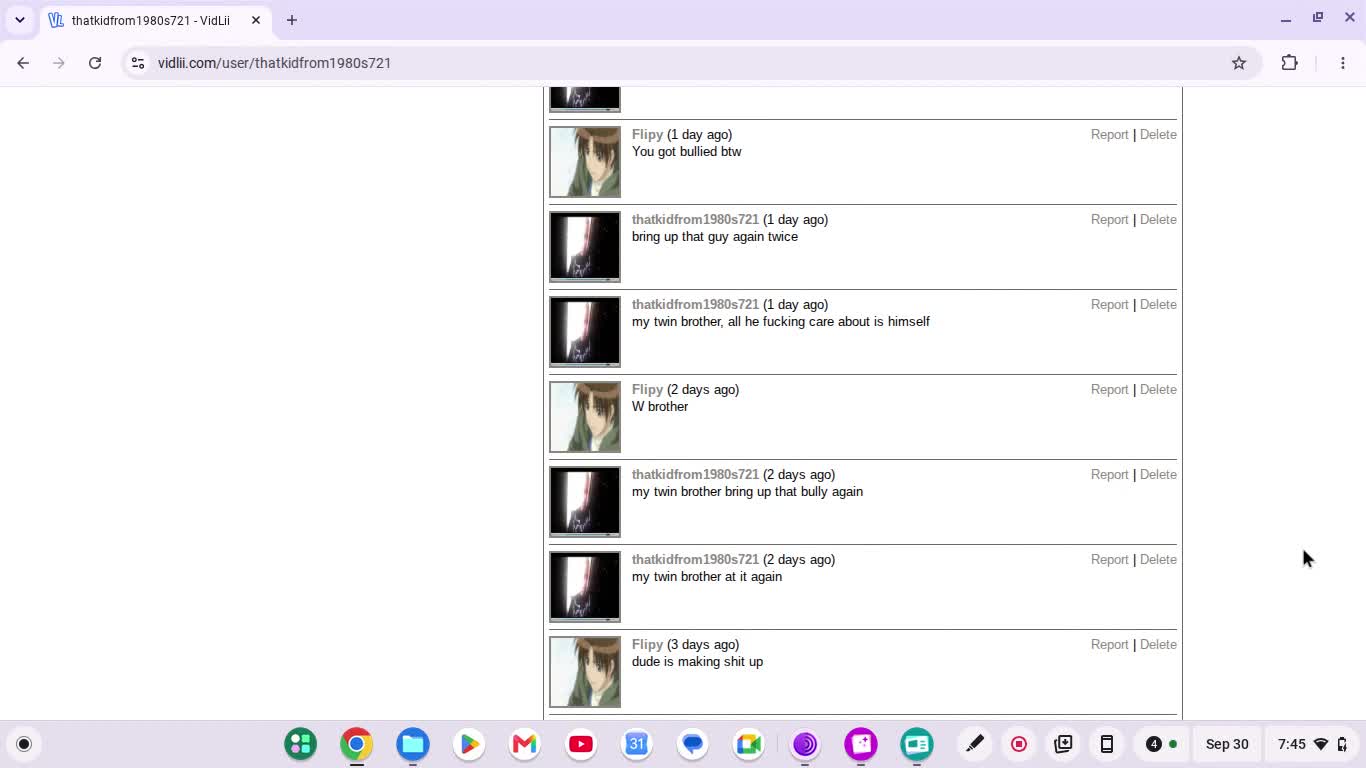Open Google Chrome from the shelf
Viewport: 1366px width, 768px height.
pyautogui.click(x=356, y=744)
